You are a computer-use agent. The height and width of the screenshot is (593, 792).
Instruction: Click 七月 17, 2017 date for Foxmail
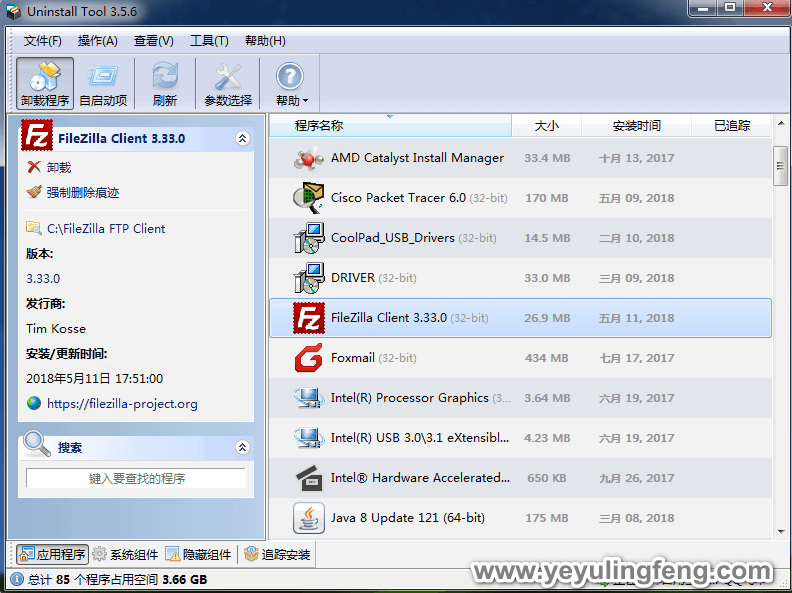(x=636, y=358)
